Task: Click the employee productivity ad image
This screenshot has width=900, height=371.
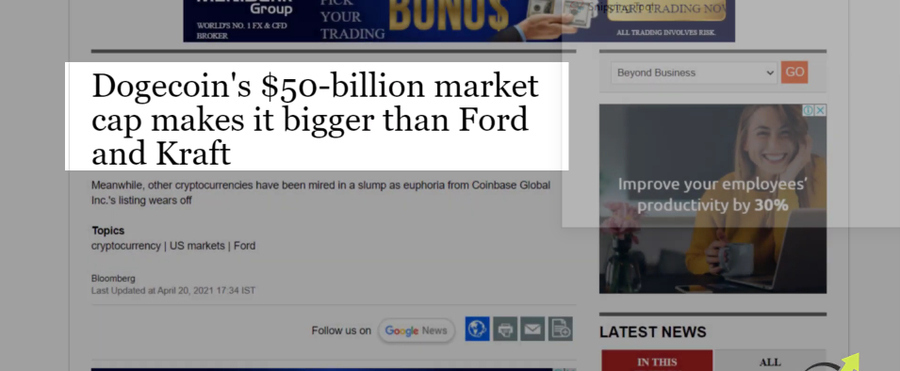Action: click(x=713, y=199)
